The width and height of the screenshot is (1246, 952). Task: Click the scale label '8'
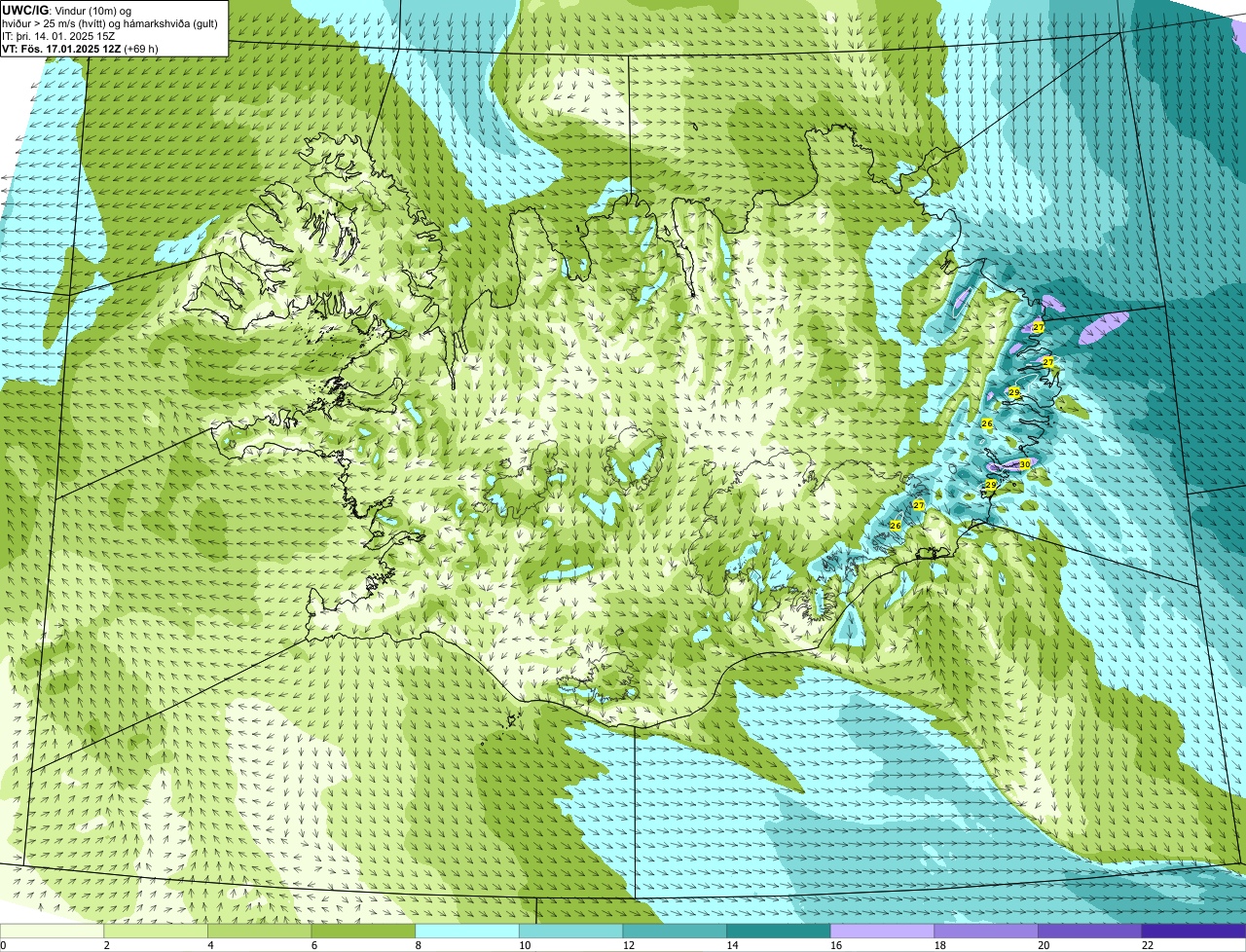click(418, 945)
